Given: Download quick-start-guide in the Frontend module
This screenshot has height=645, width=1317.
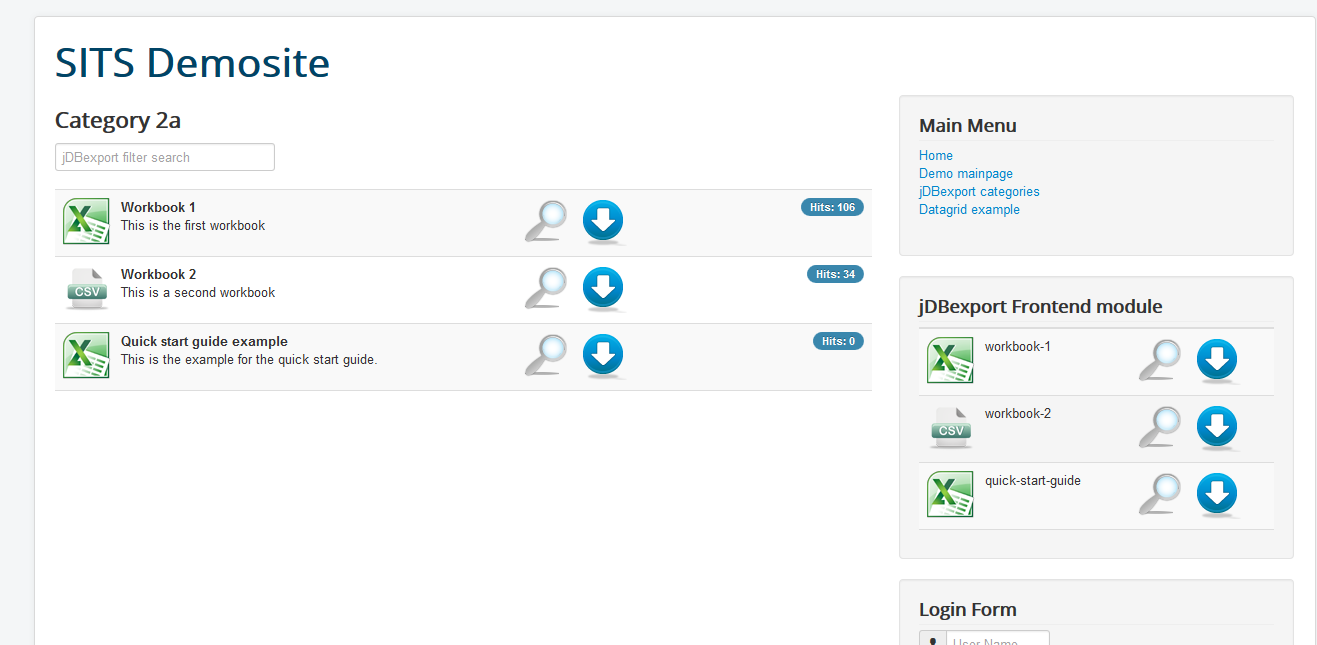Looking at the screenshot, I should pos(1217,494).
